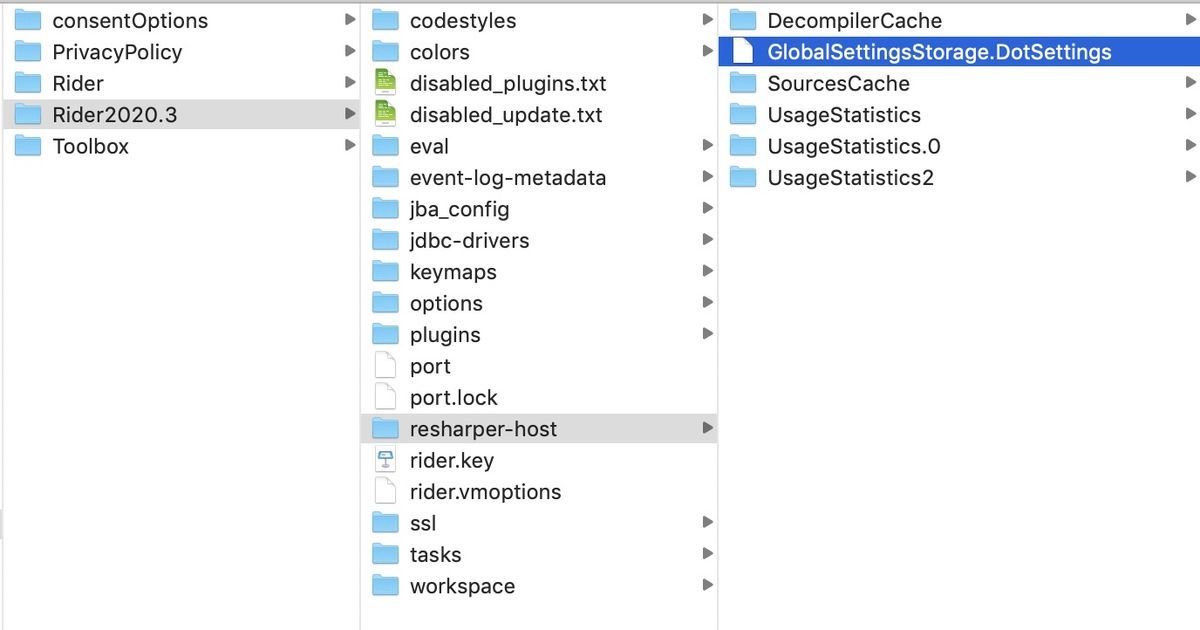Click the port.lock file icon

click(x=385, y=398)
